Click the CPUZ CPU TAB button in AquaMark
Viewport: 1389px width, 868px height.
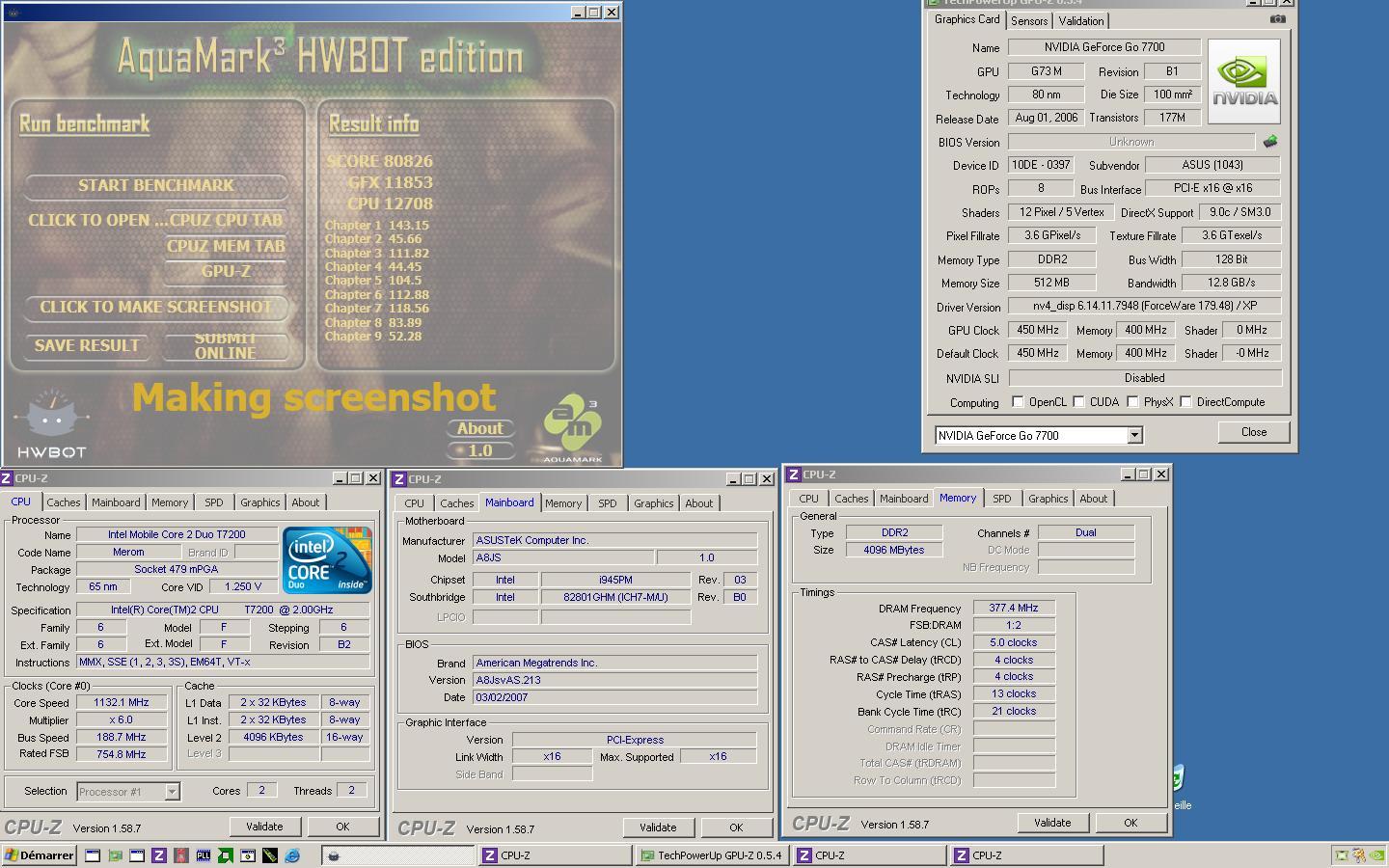click(226, 220)
